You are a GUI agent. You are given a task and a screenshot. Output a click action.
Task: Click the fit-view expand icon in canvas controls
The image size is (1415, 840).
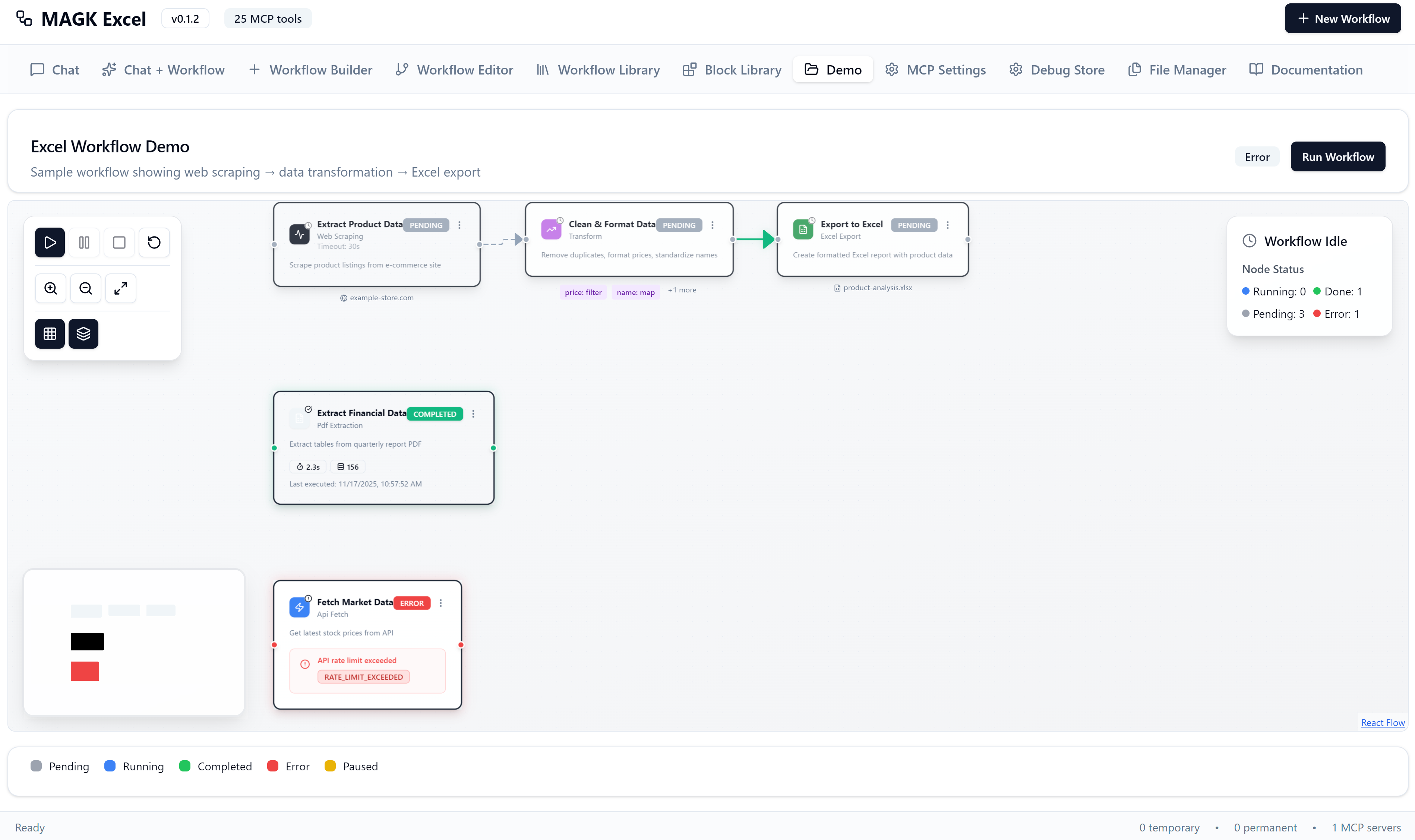[x=120, y=288]
